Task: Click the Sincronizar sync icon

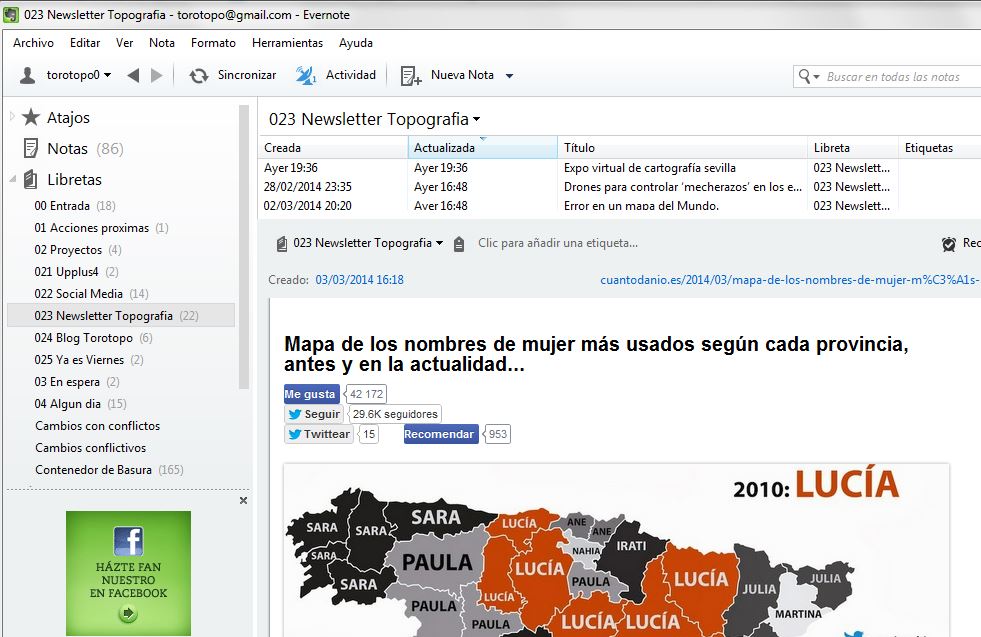Action: click(x=199, y=76)
